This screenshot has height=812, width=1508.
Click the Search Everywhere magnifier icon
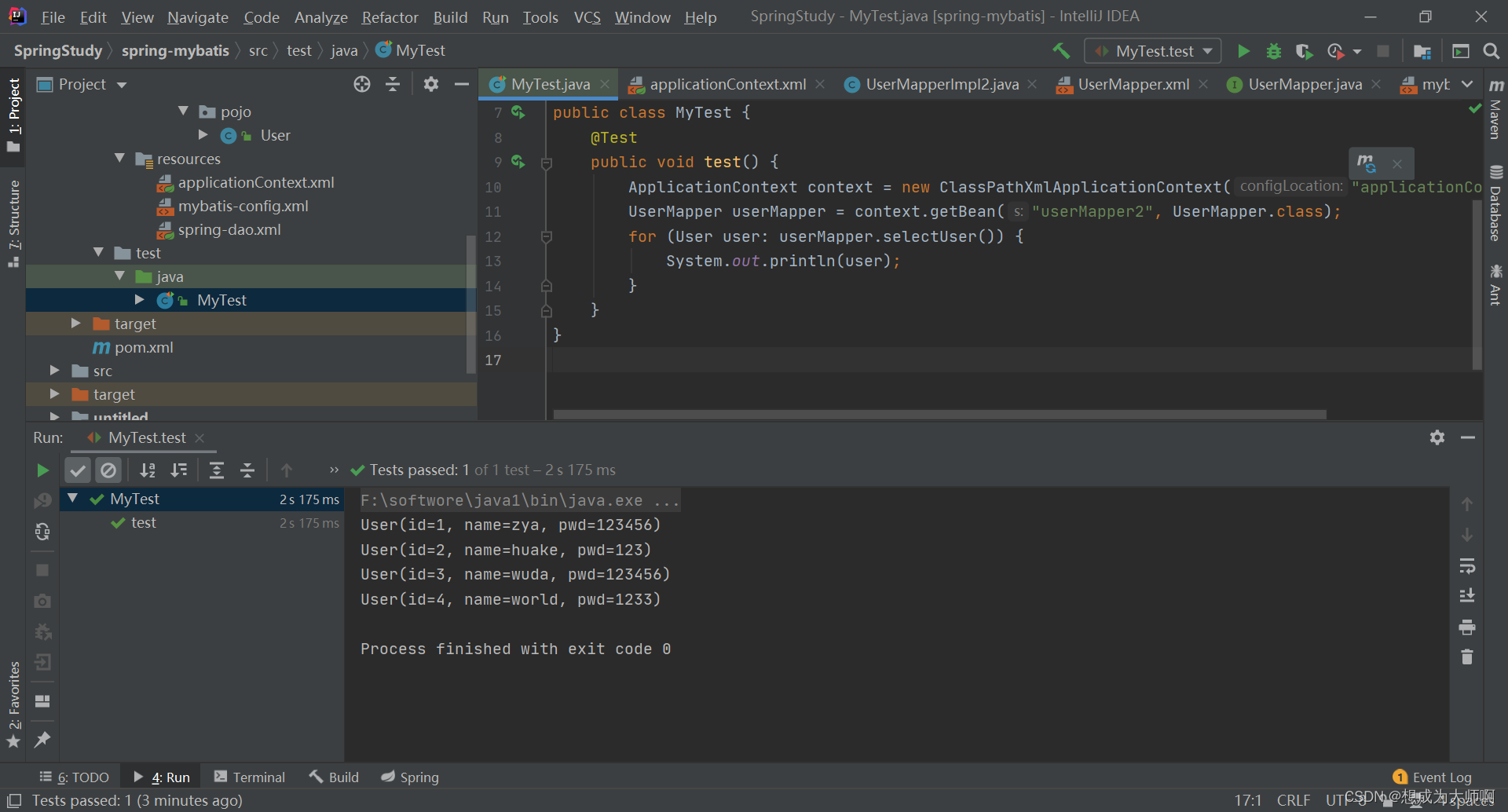(1491, 51)
